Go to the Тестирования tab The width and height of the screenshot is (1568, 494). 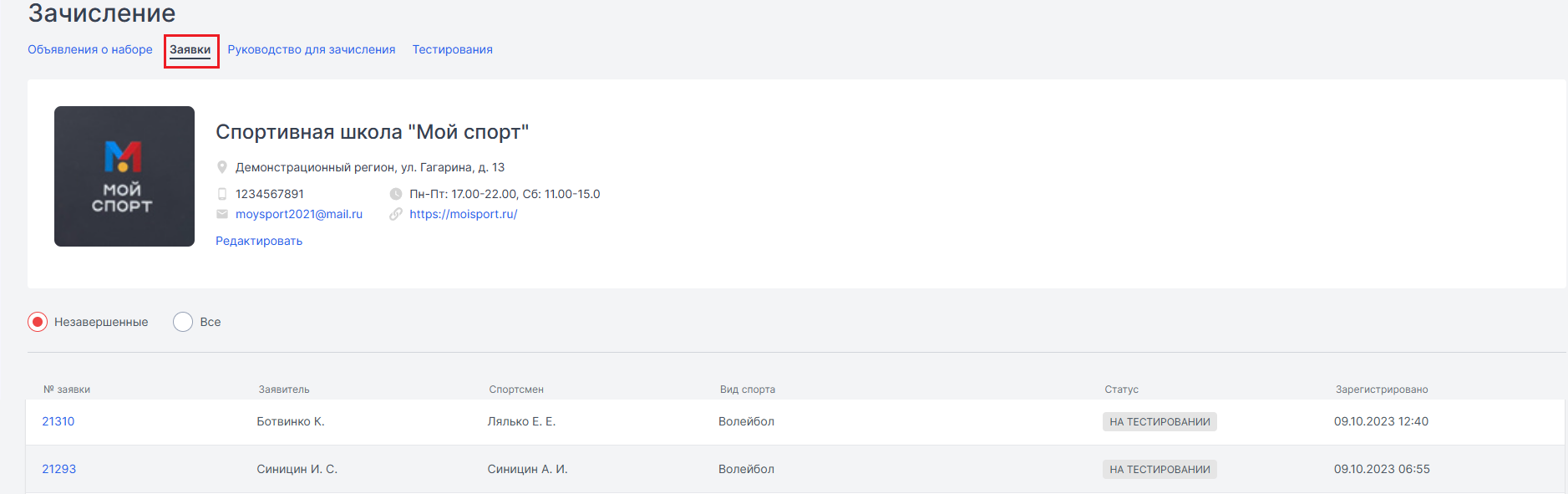(453, 49)
